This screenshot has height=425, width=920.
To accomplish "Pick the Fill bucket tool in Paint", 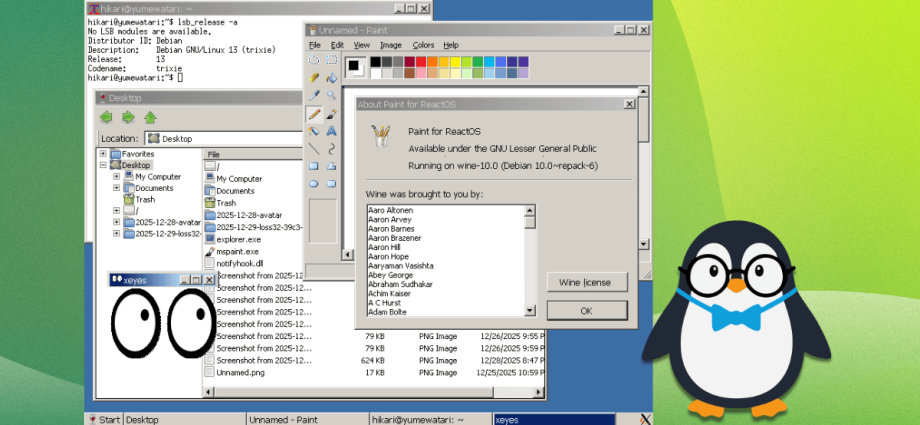I will [x=332, y=77].
